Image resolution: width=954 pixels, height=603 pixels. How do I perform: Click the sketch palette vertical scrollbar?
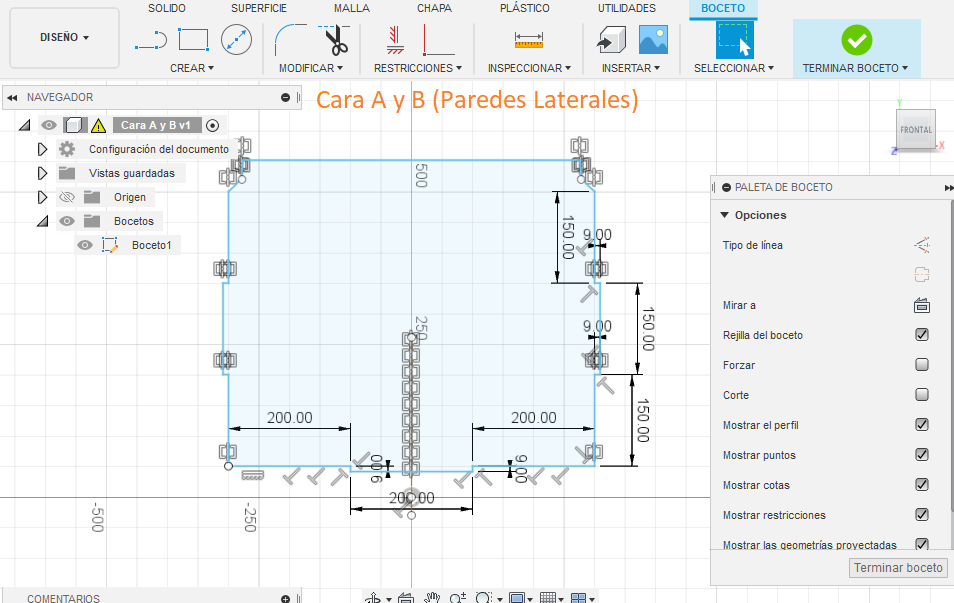pyautogui.click(x=951, y=356)
